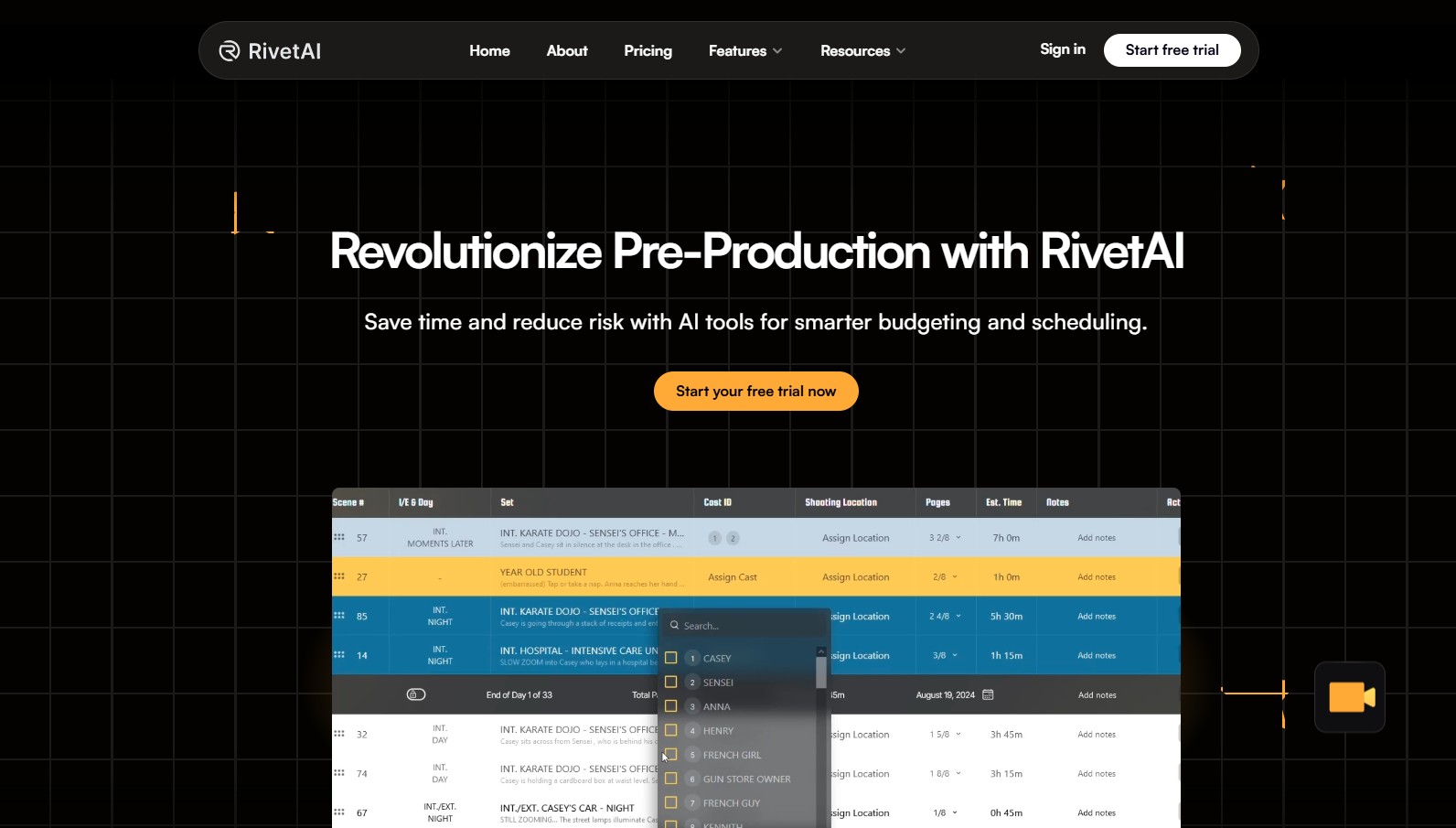Click the search magnifier icon in cast popup
Image resolution: width=1456 pixels, height=828 pixels.
coord(675,626)
